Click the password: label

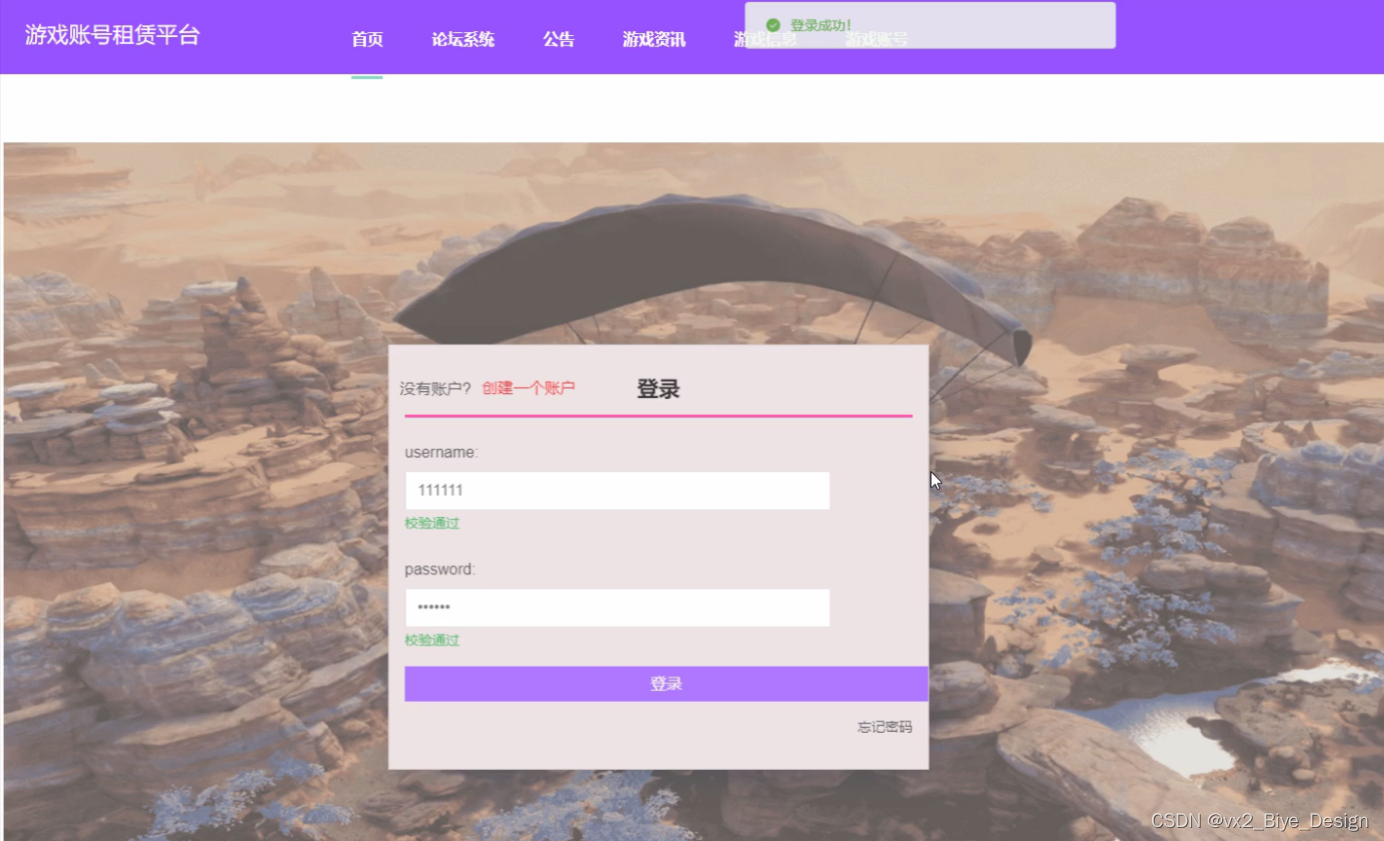pos(440,569)
